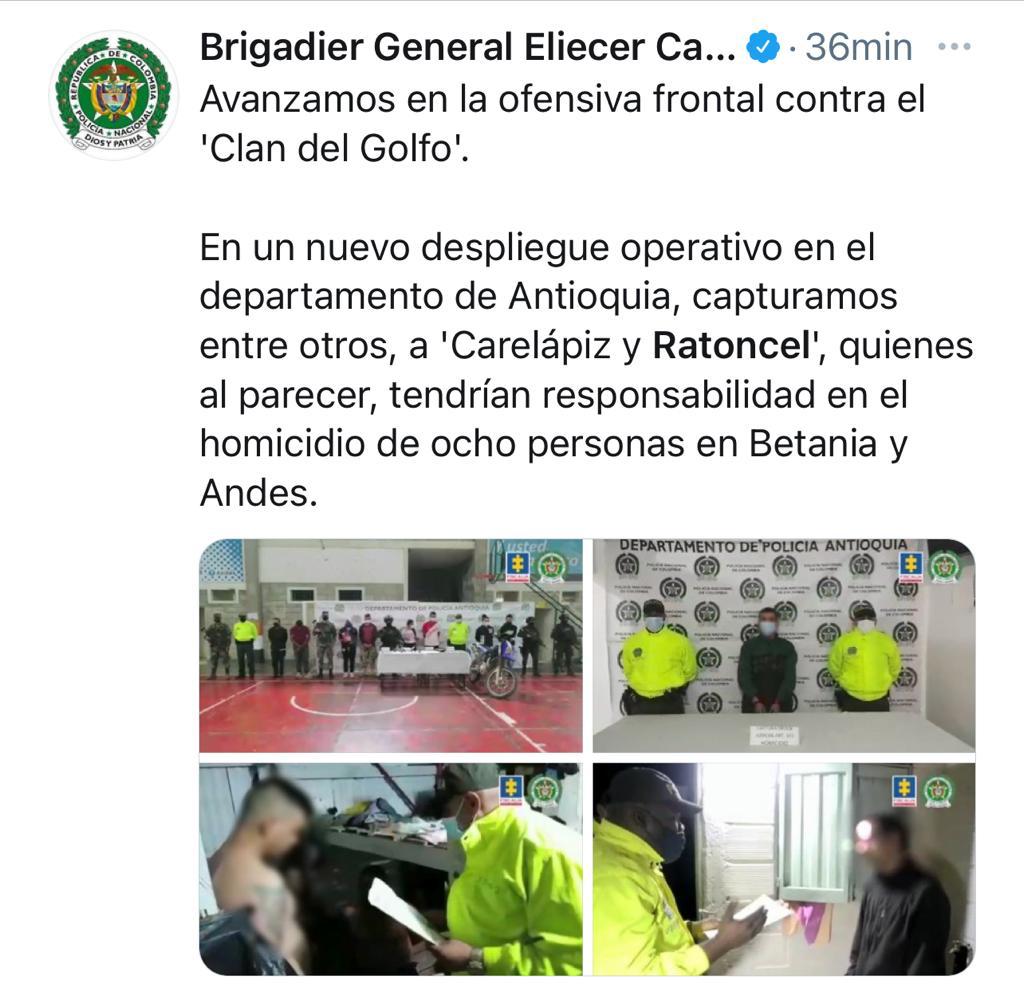Click police shield logo in top-left photo
The height and width of the screenshot is (998, 1024).
tap(552, 568)
